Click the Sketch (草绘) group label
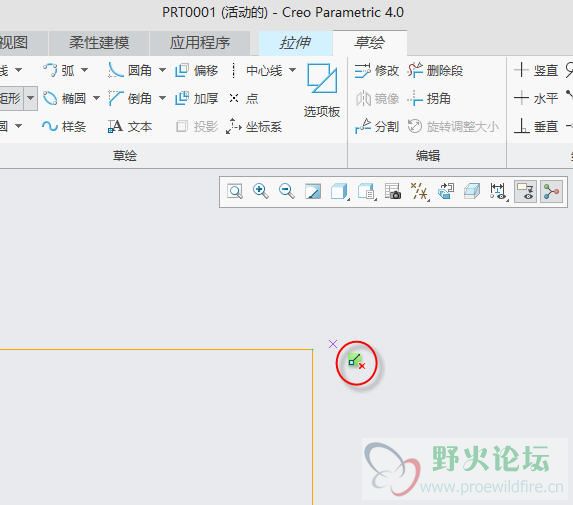This screenshot has width=573, height=505. (125, 156)
